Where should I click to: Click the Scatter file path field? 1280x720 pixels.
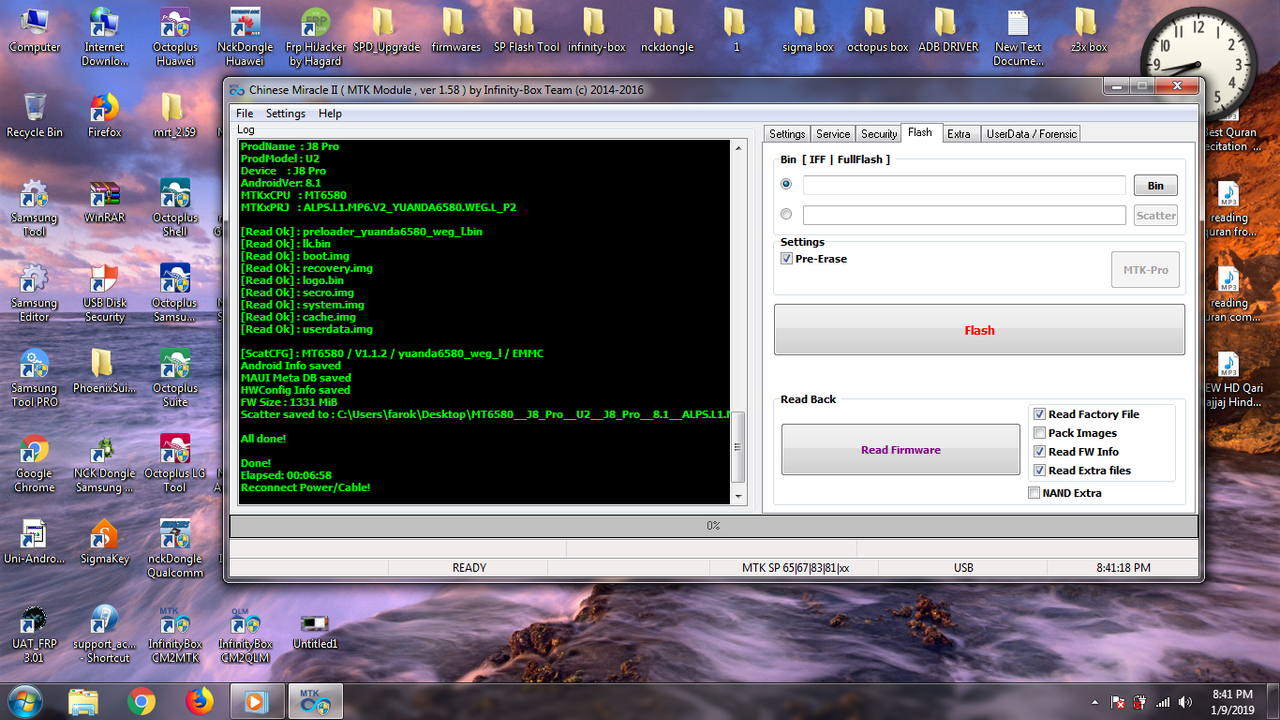tap(964, 215)
